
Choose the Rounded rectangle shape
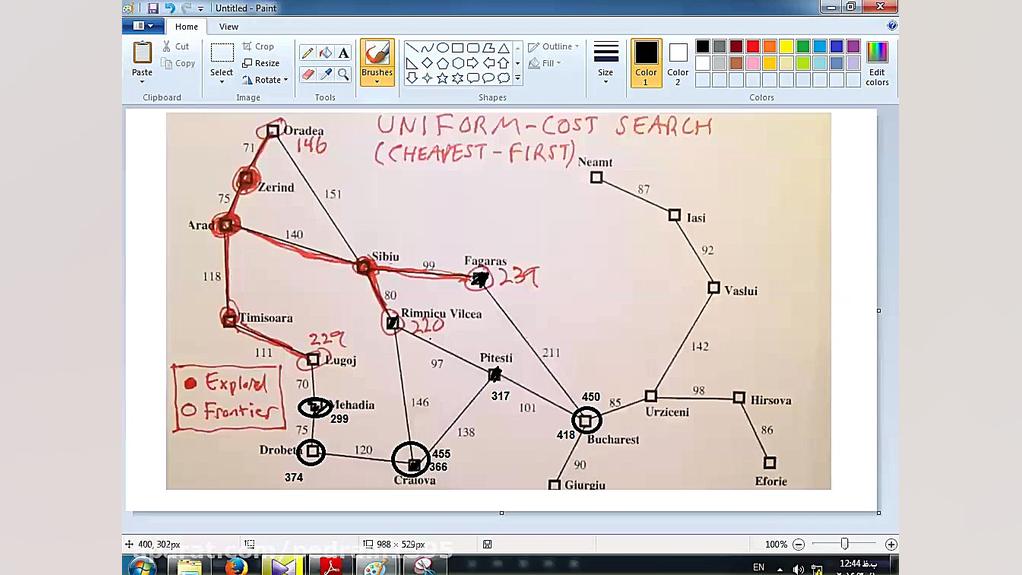click(x=473, y=48)
